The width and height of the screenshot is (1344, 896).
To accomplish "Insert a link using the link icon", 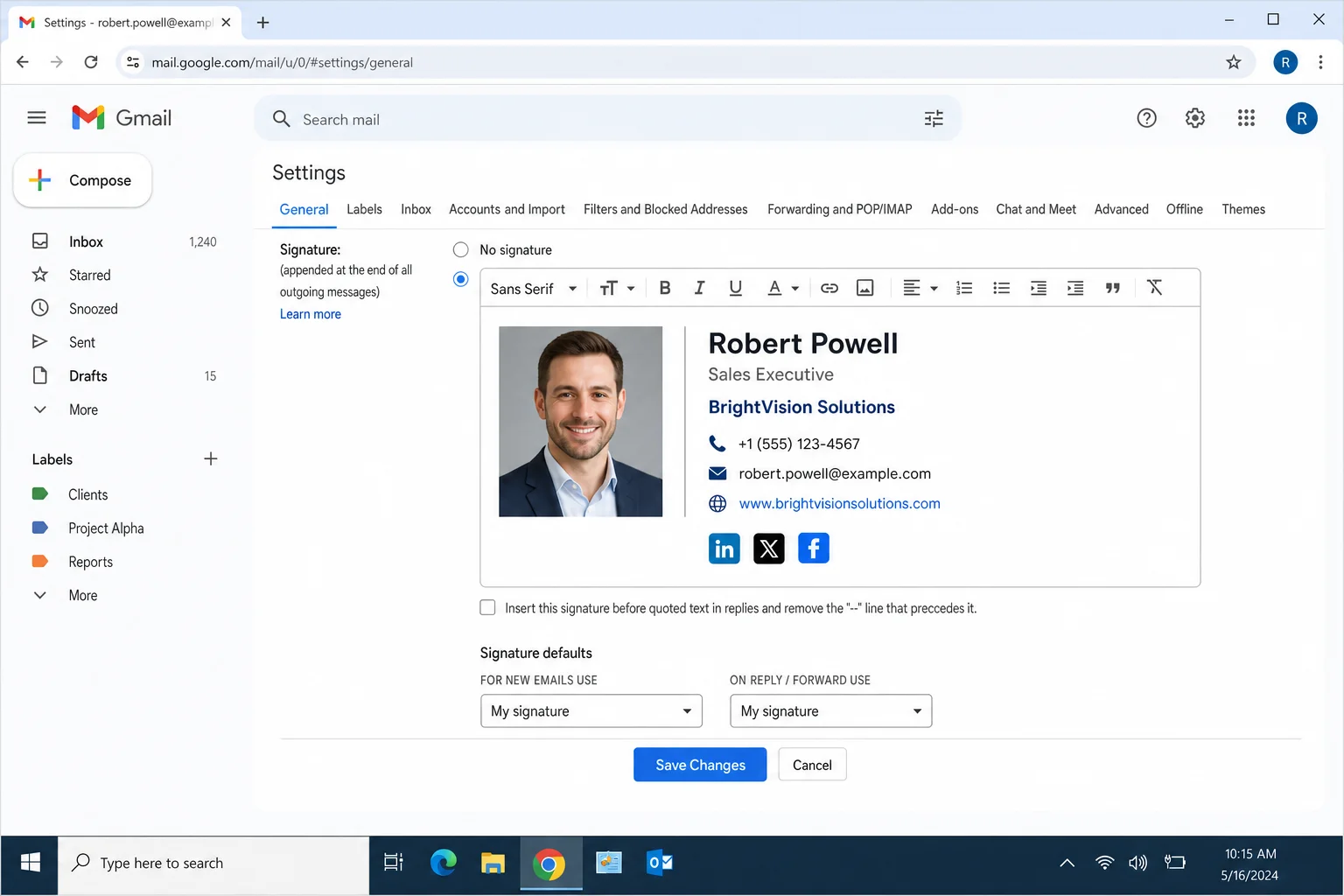I will (829, 288).
